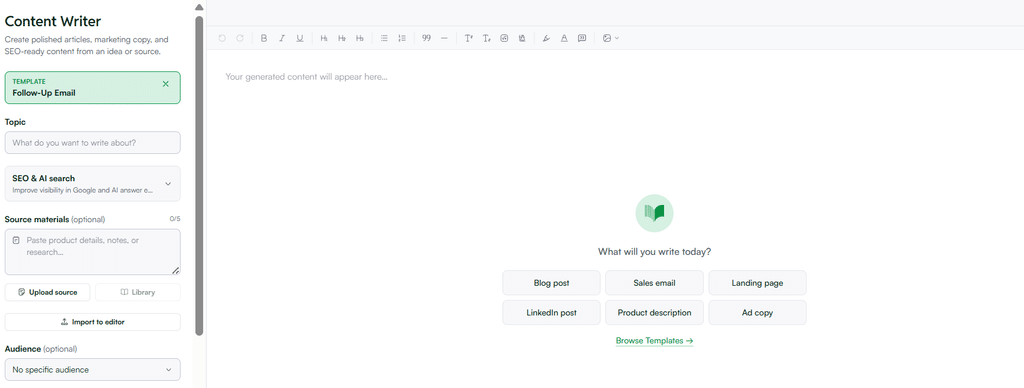Choose the Landing page starter
The image size is (1024, 388).
point(758,283)
